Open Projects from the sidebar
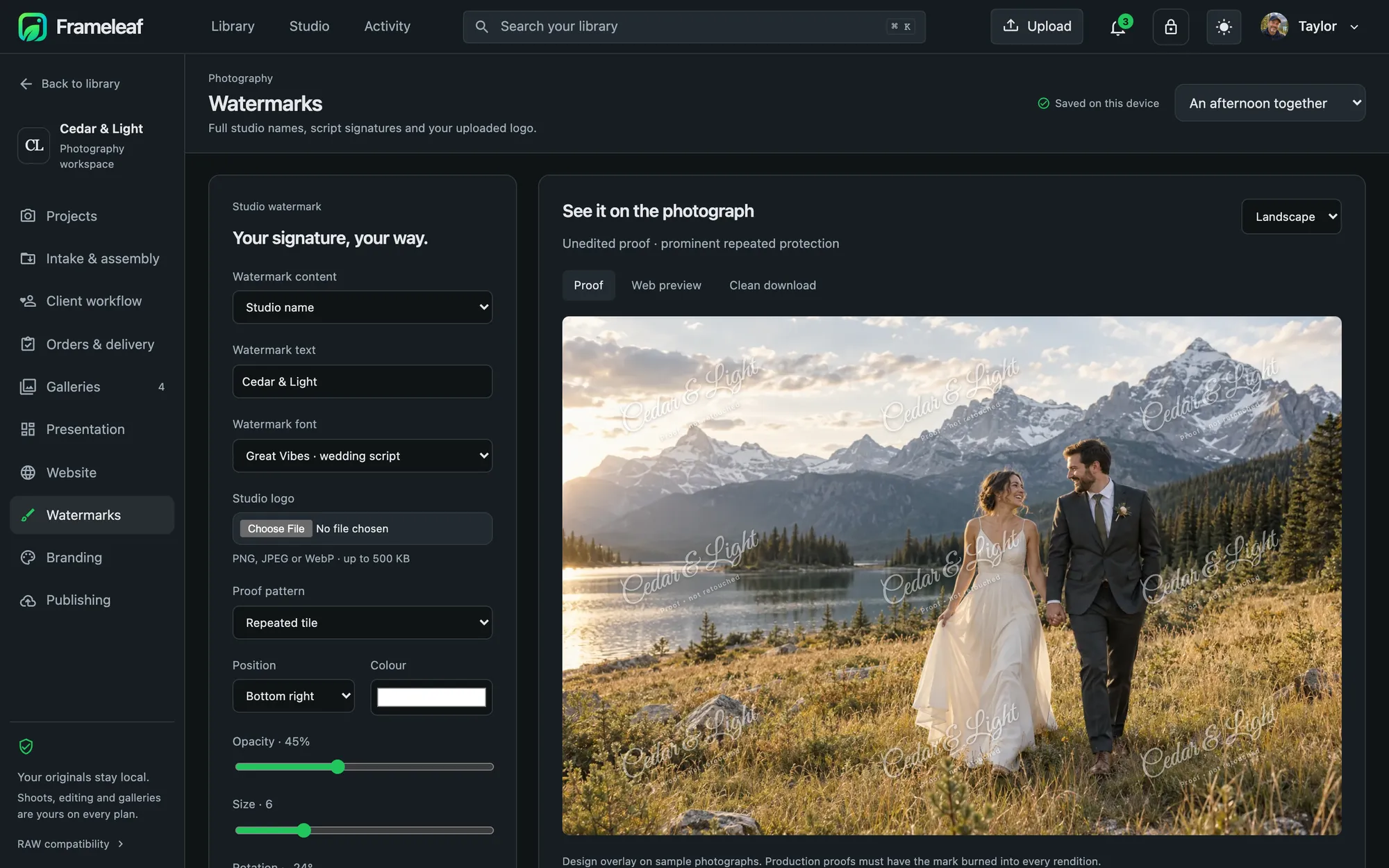 tap(92, 216)
